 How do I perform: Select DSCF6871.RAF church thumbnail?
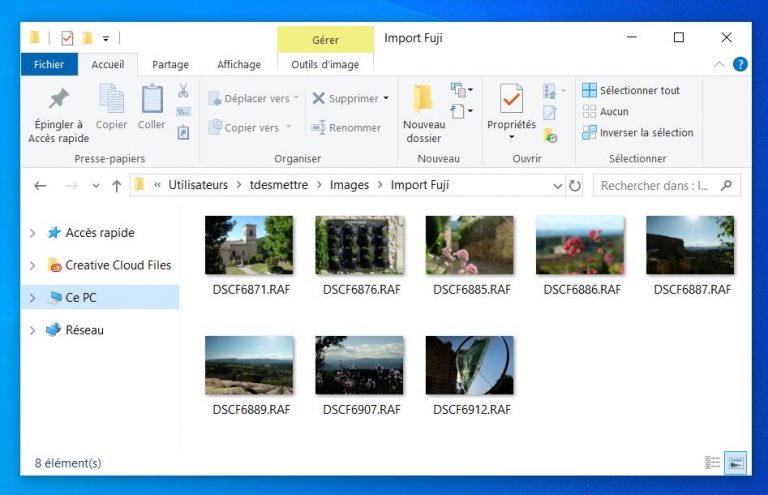point(249,245)
